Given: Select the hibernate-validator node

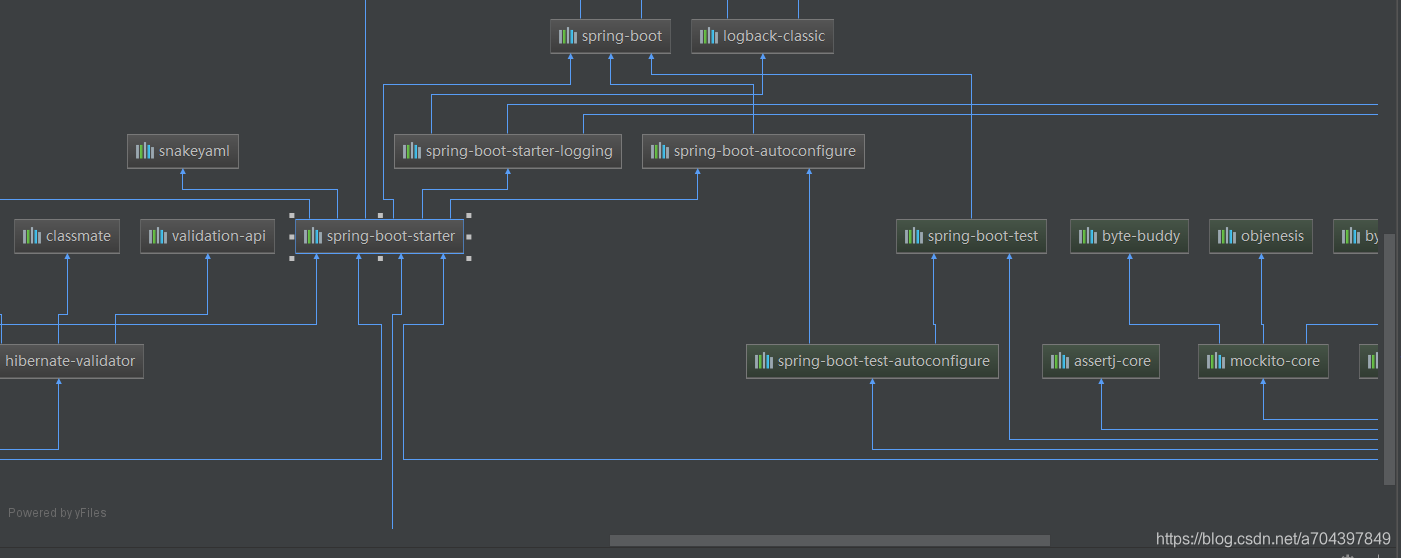Looking at the screenshot, I should pyautogui.click(x=70, y=361).
